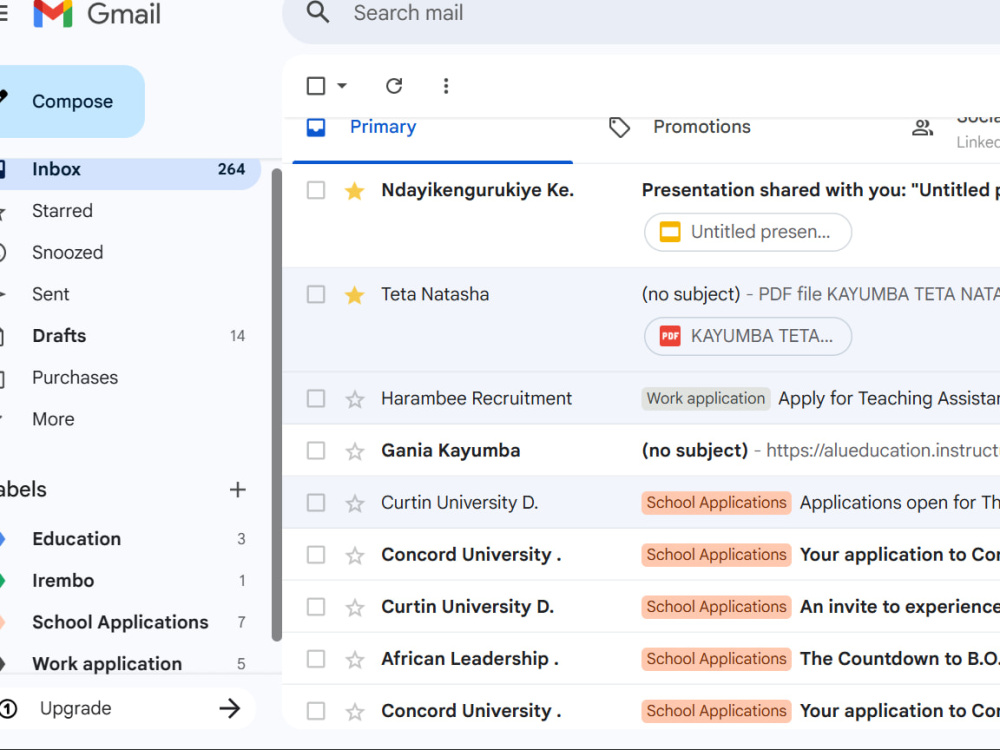Open the Slides icon Untitled presentation chip

670,232
